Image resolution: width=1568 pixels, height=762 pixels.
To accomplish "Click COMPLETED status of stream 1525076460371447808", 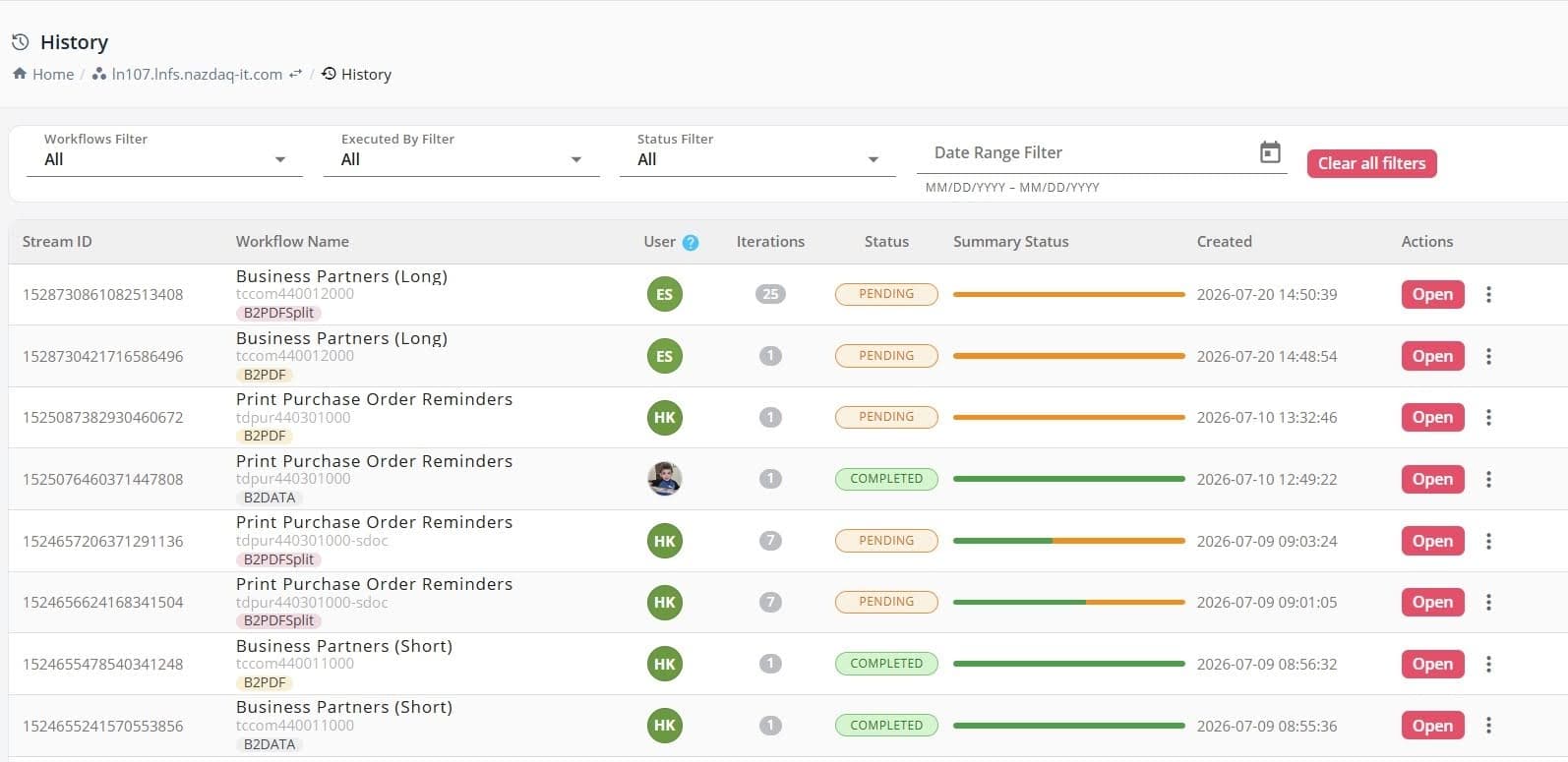I will tap(886, 479).
